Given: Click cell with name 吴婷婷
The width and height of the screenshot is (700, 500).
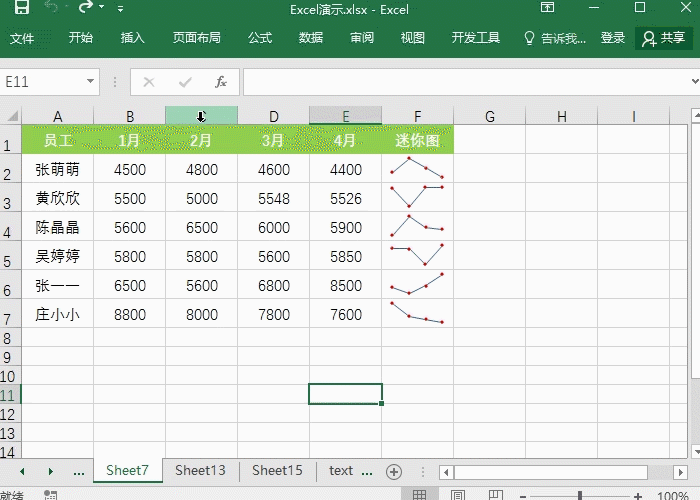Looking at the screenshot, I should coord(58,256).
